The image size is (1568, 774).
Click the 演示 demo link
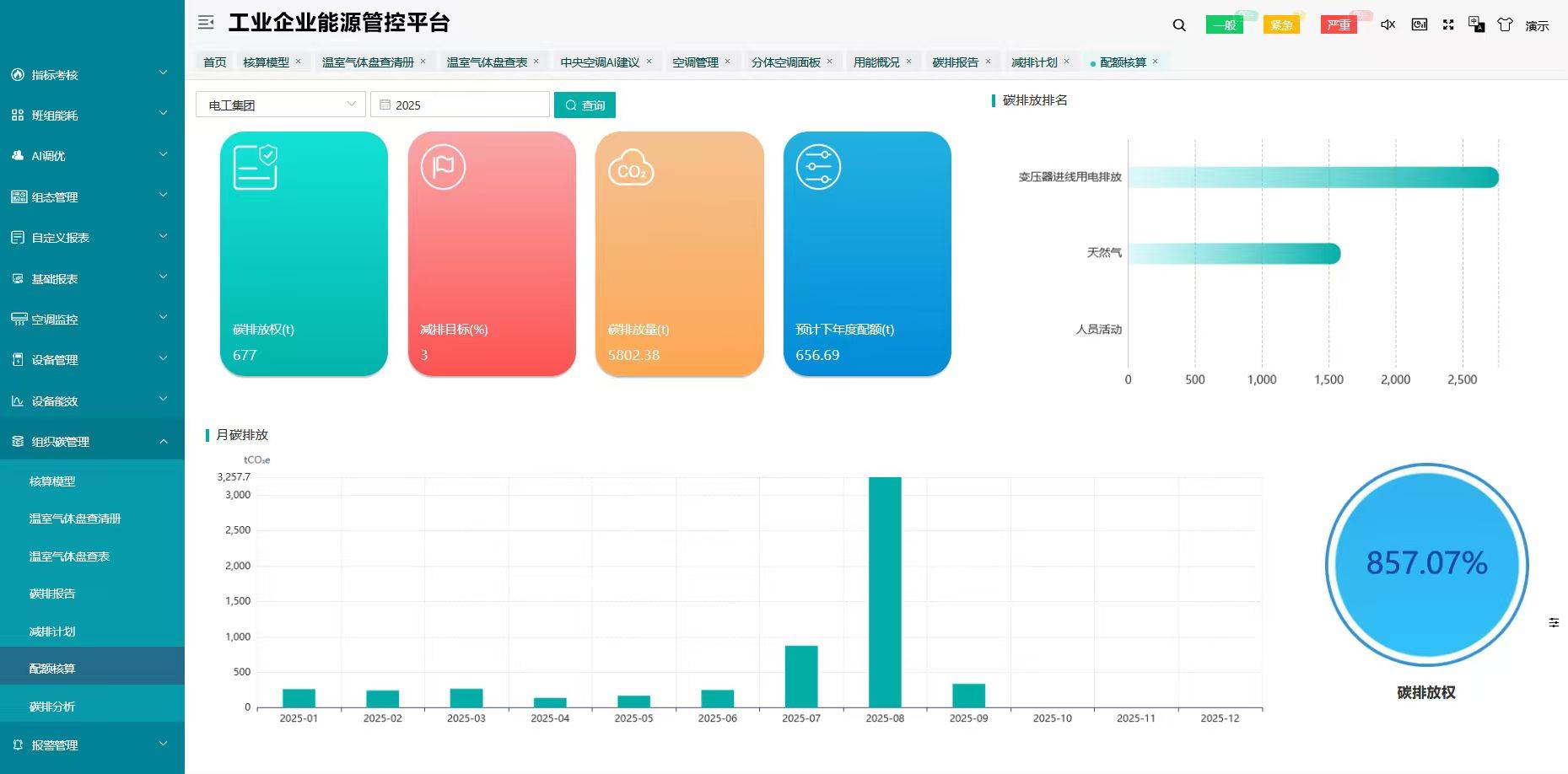pyautogui.click(x=1537, y=25)
